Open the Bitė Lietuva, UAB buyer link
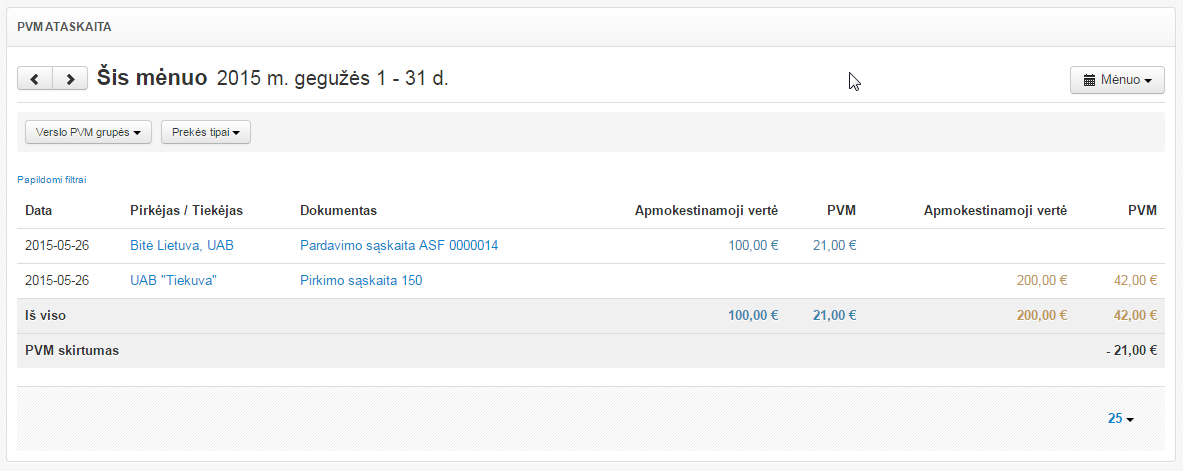 [182, 245]
